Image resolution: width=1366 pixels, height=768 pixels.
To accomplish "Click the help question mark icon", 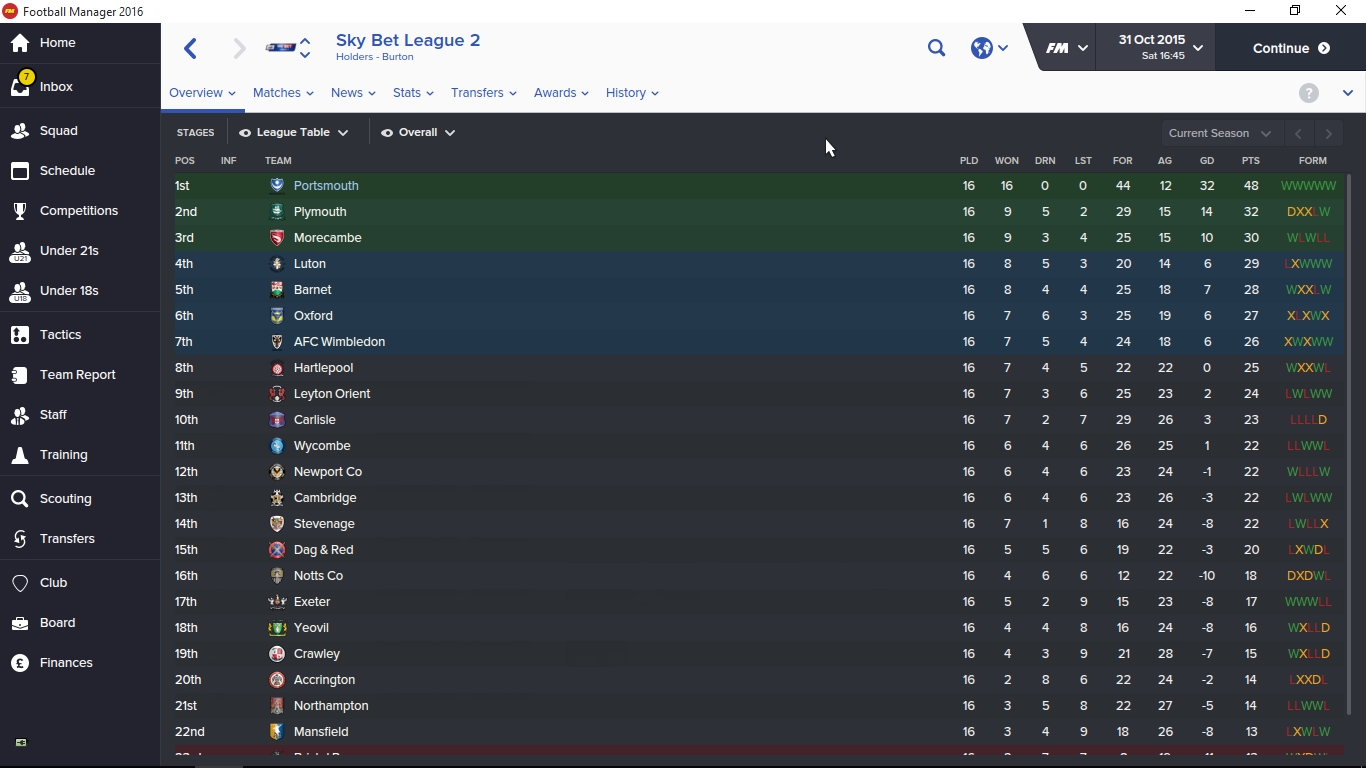I will pyautogui.click(x=1308, y=93).
